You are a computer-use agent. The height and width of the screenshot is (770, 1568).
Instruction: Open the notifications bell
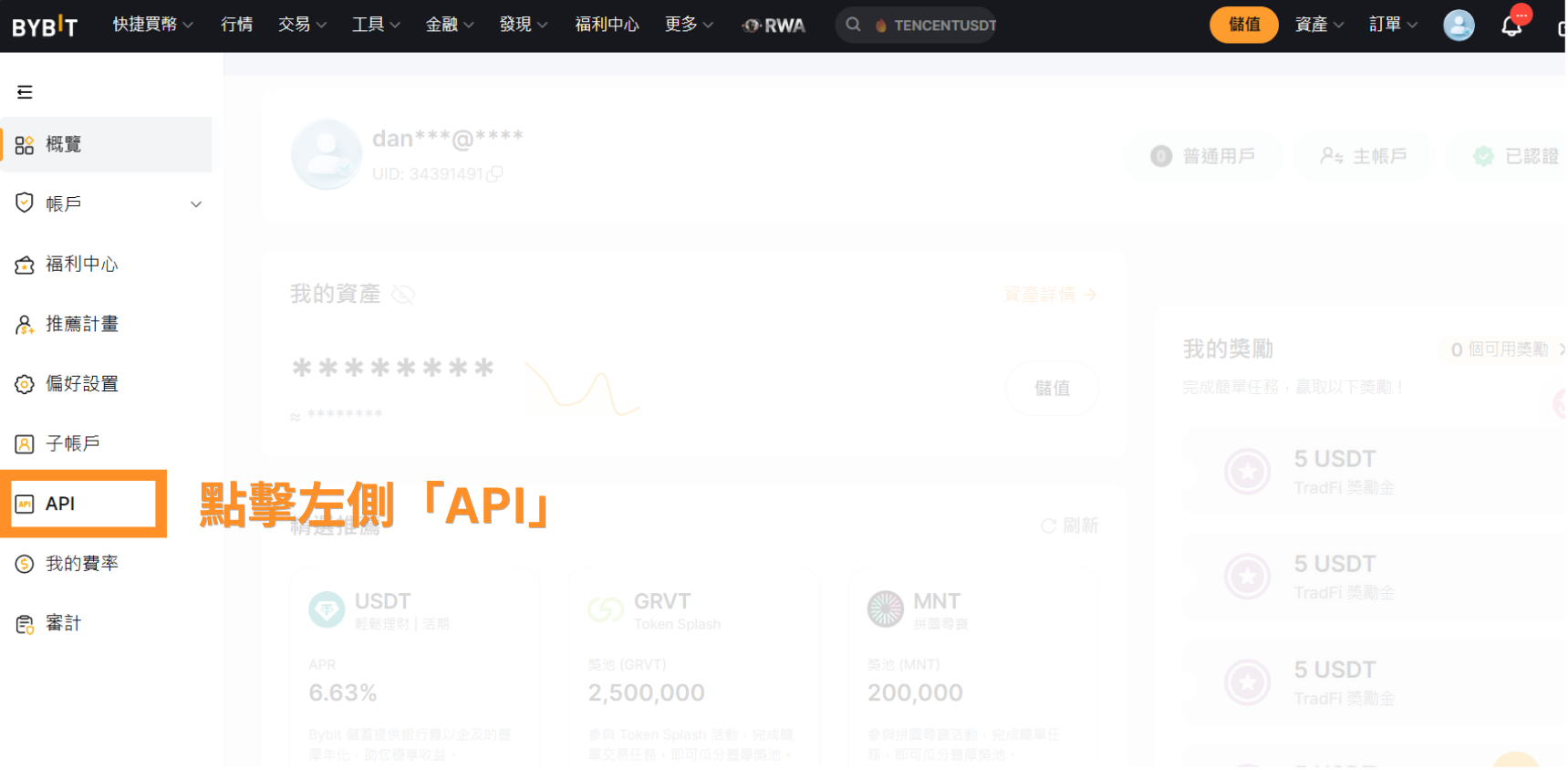click(x=1512, y=26)
